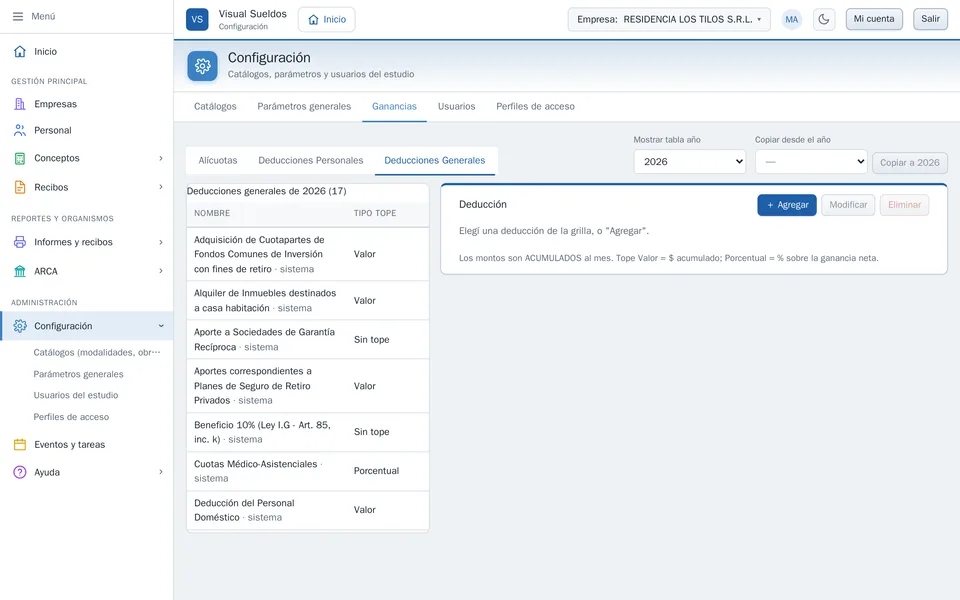
Task: Expand the Recibos submenu chevron
Action: [161, 187]
